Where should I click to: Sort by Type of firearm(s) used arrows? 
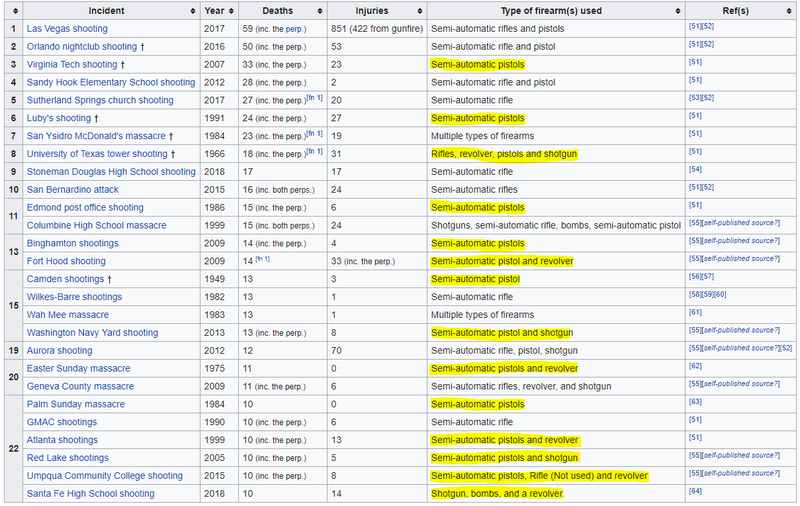click(678, 11)
